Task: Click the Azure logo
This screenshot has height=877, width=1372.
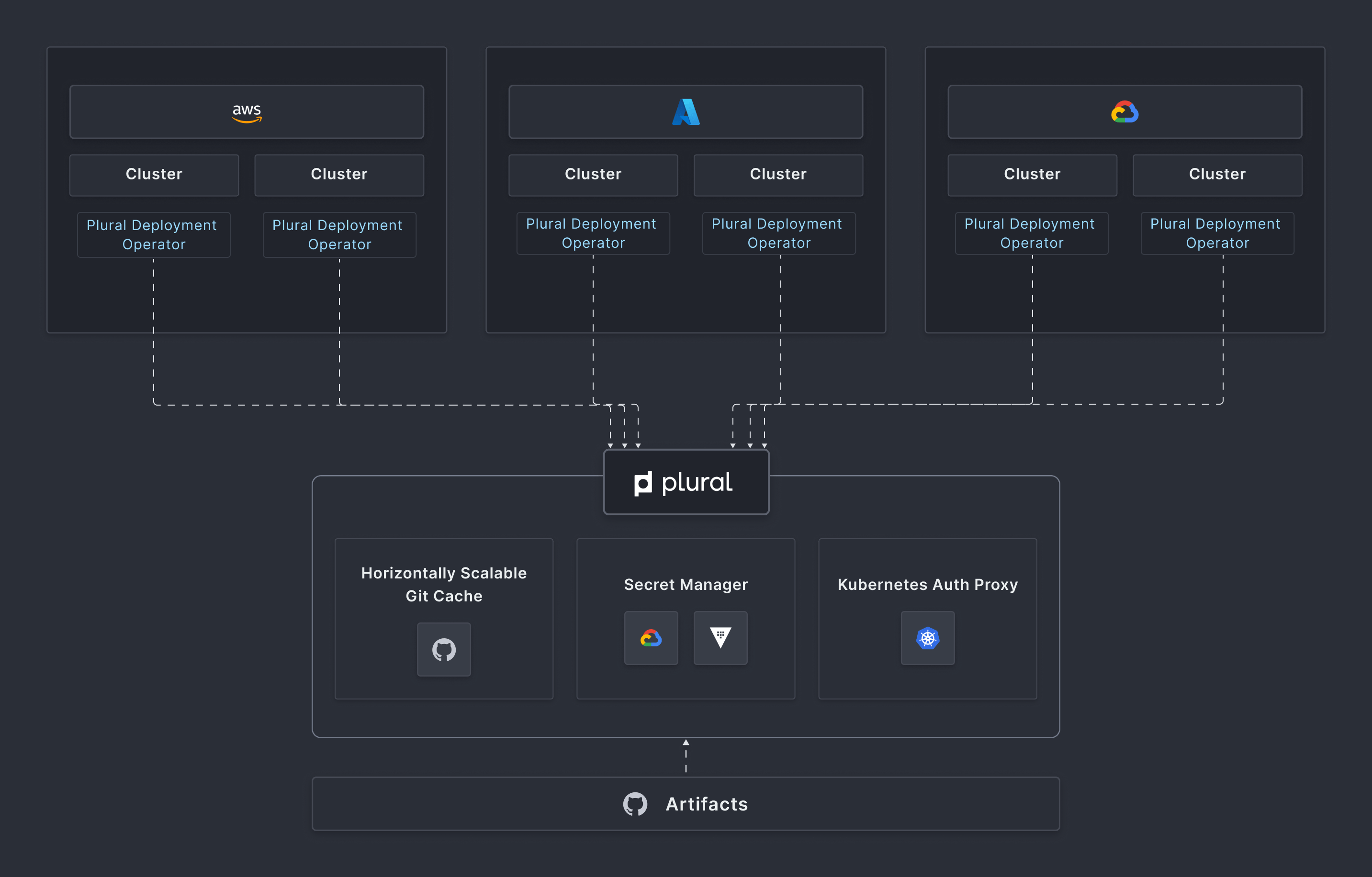Action: 686,112
